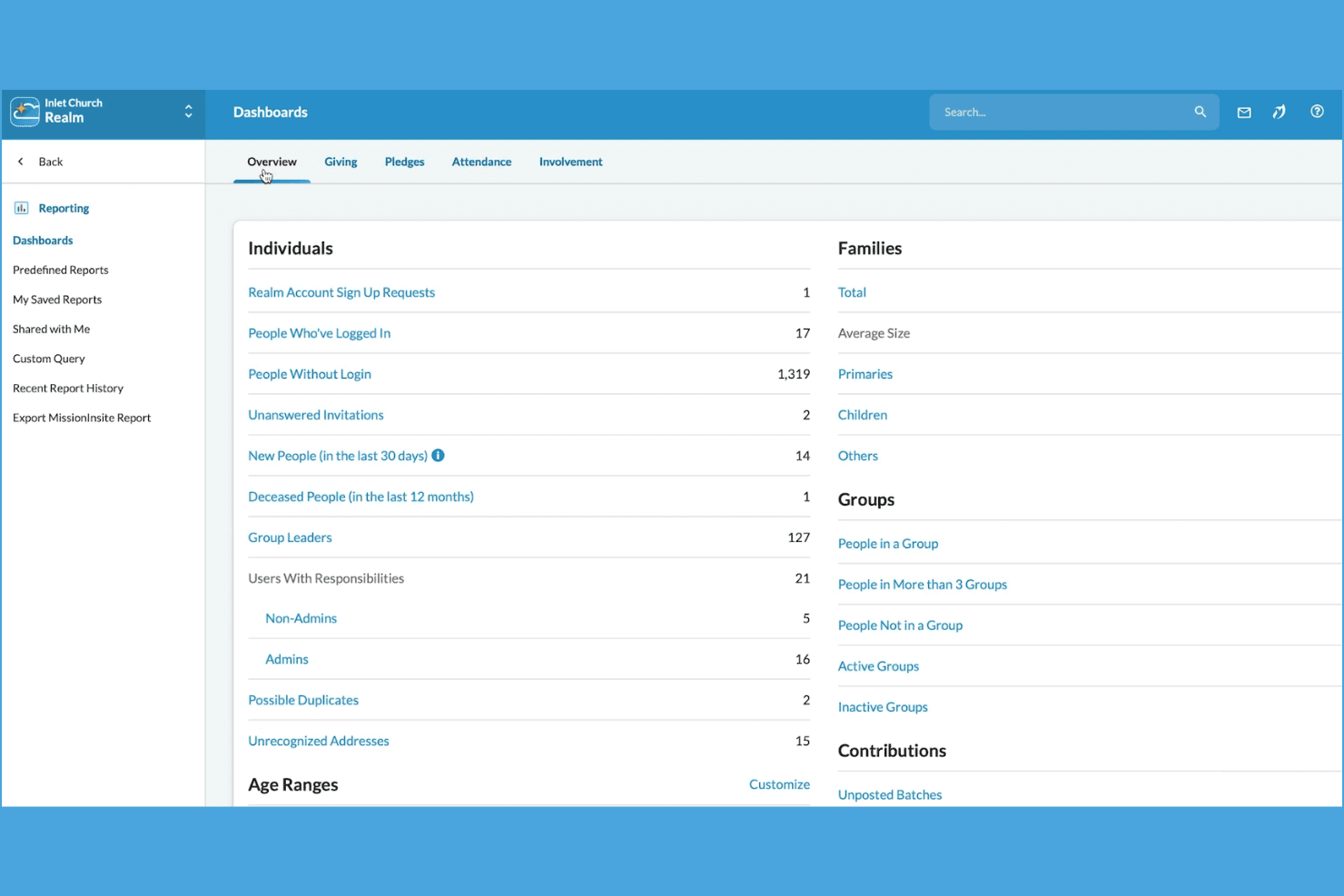Click the Primaries link
The height and width of the screenshot is (896, 1344).
click(865, 374)
